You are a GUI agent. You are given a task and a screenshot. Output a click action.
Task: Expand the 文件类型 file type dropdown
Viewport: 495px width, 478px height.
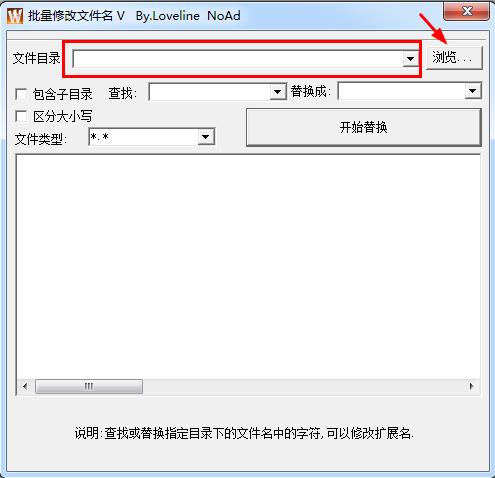click(206, 137)
